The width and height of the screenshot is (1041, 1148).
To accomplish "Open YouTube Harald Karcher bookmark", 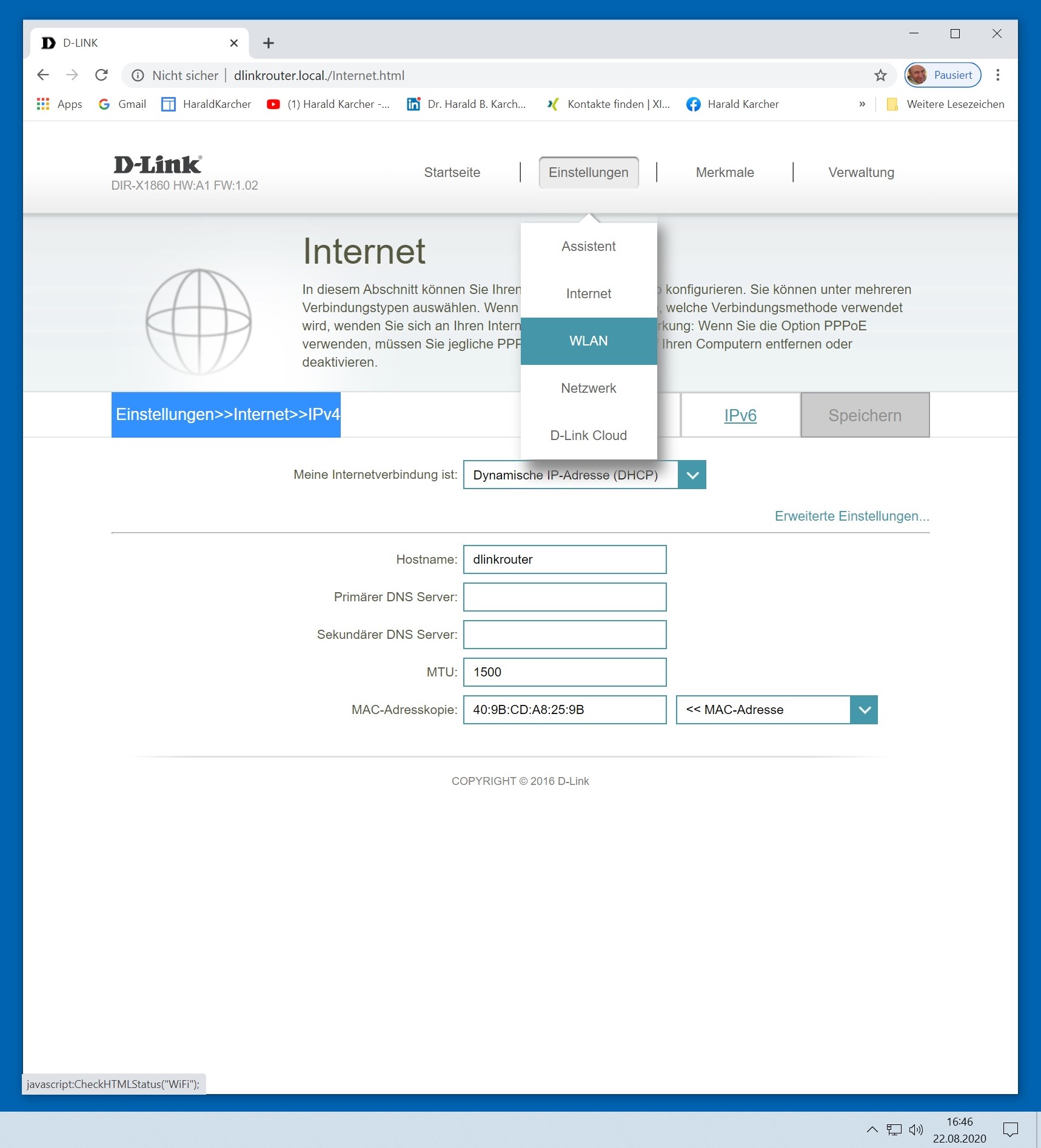I will pyautogui.click(x=328, y=104).
